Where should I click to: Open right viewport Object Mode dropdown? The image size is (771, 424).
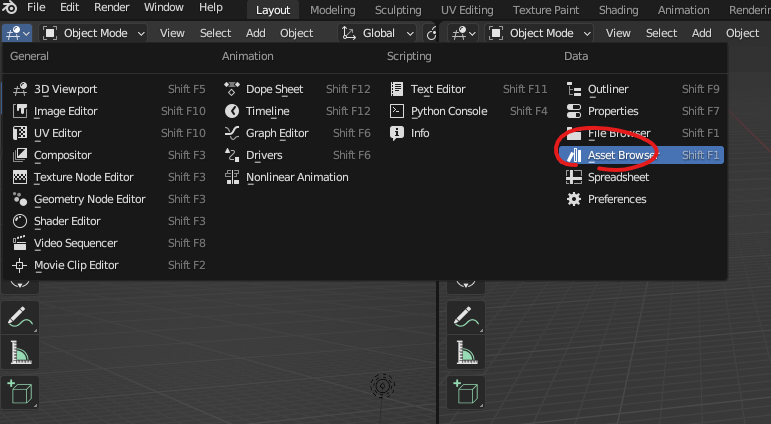[x=539, y=33]
